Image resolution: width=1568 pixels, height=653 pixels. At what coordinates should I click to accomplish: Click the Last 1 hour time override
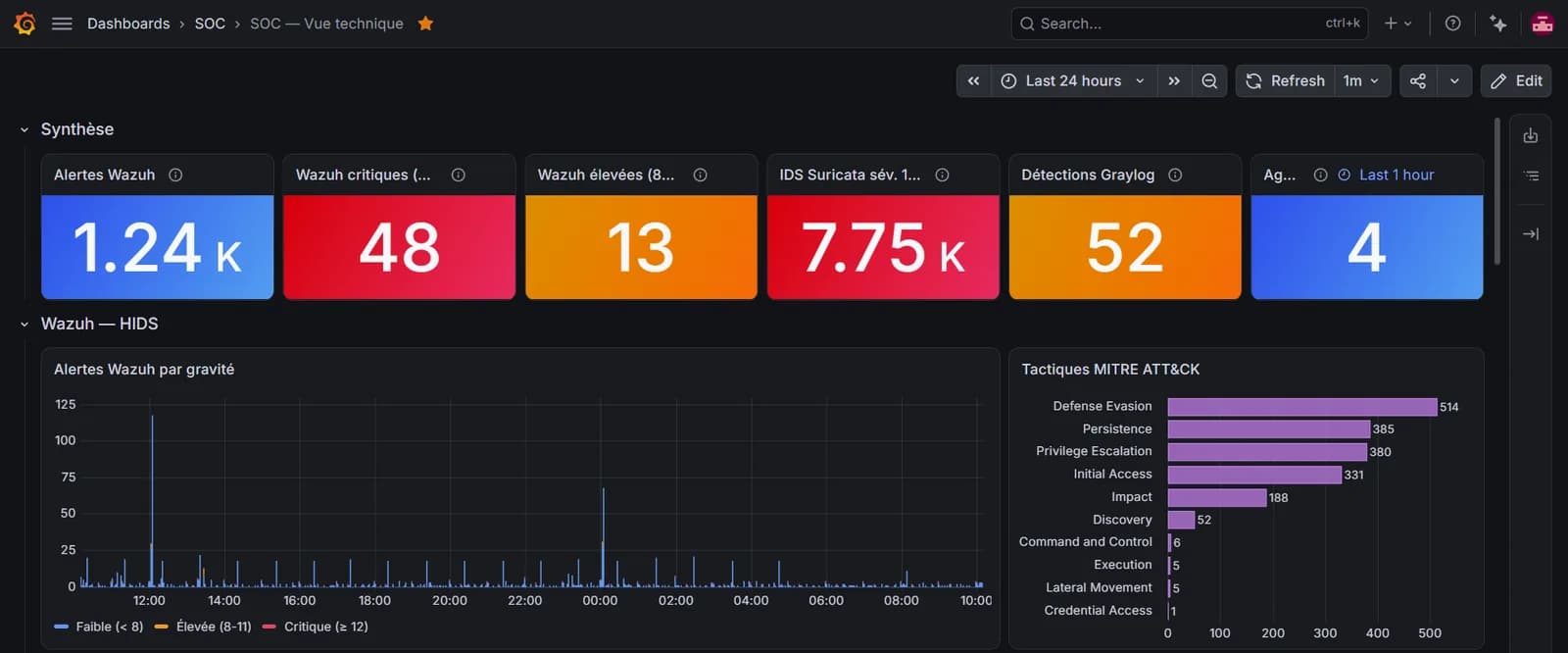coord(1386,175)
